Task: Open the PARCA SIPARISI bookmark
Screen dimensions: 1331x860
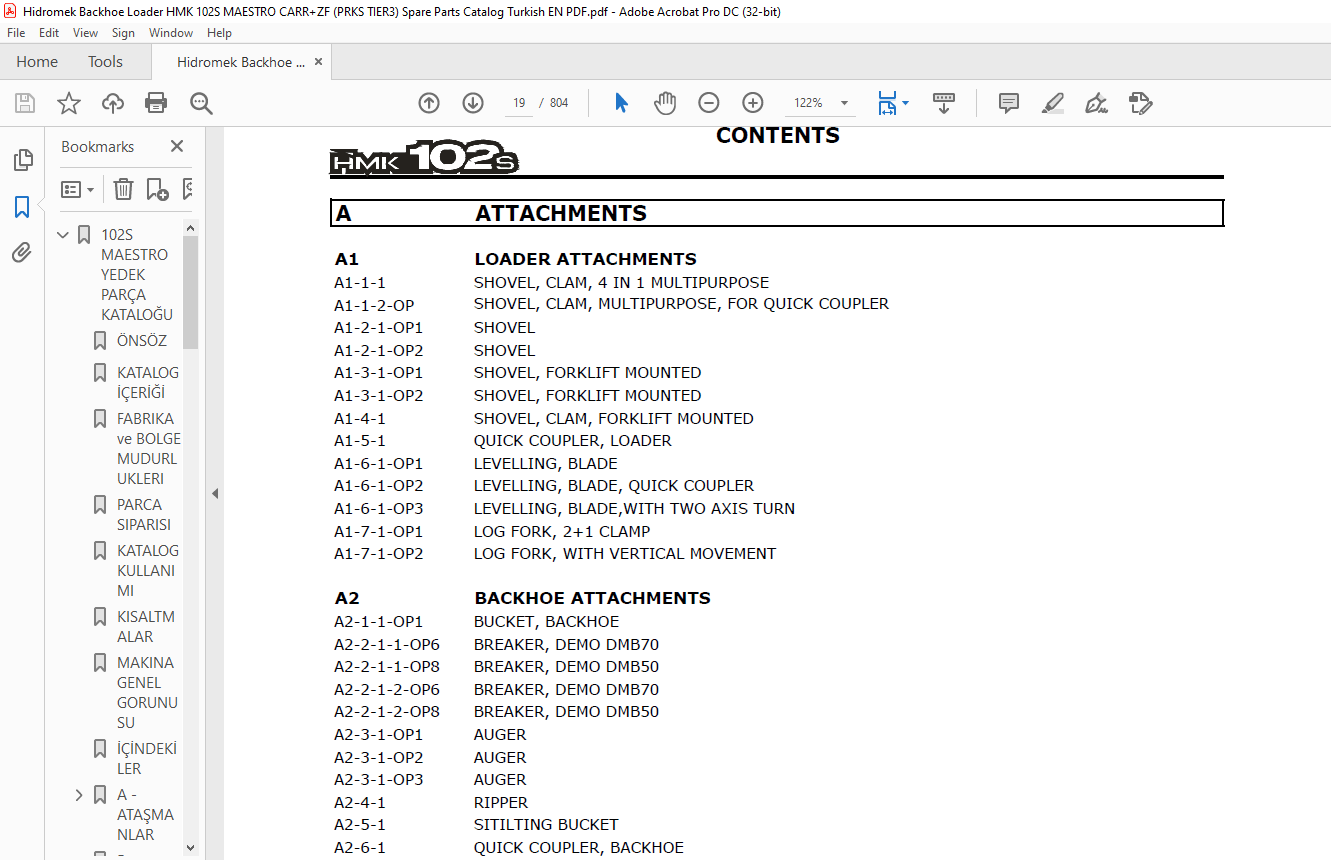Action: pyautogui.click(x=144, y=515)
